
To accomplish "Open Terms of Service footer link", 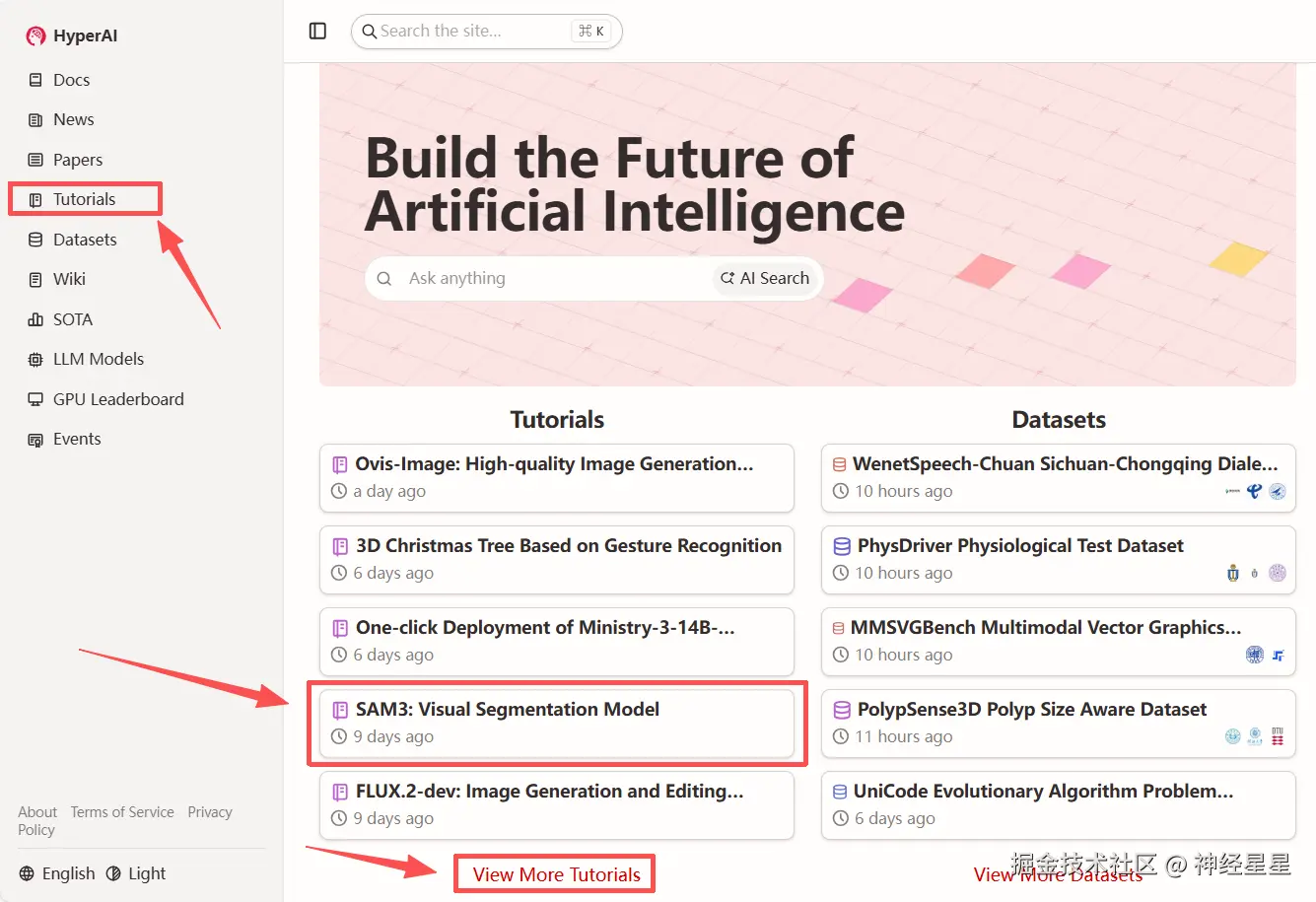I will (122, 812).
